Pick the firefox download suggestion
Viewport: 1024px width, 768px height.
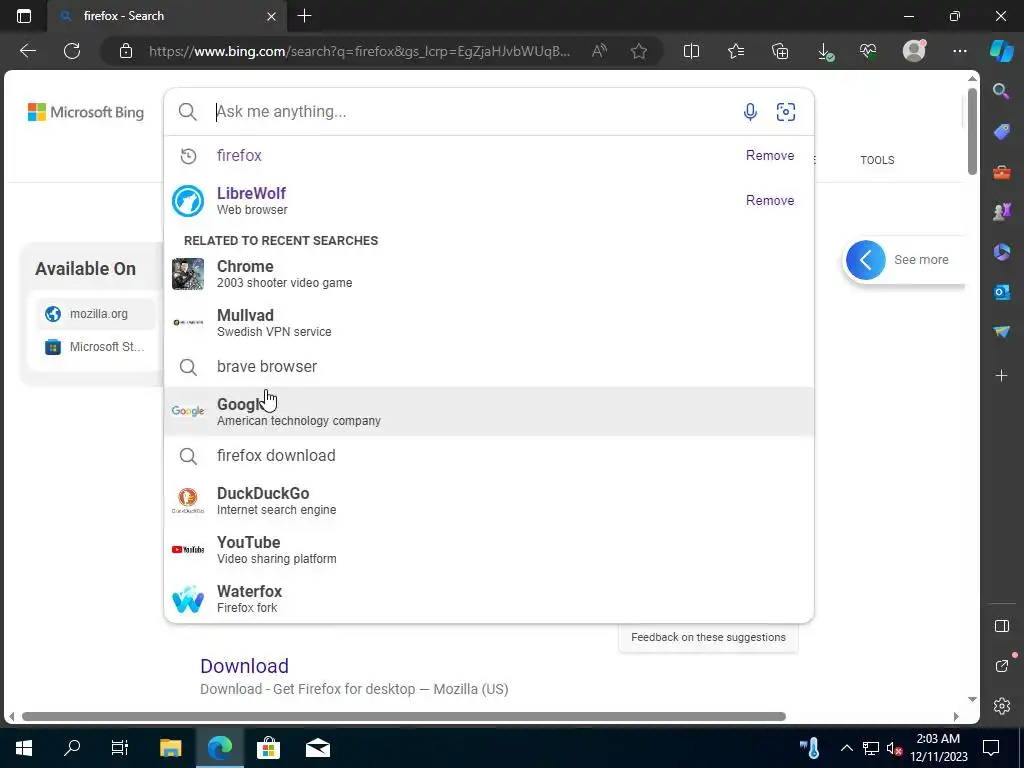click(488, 456)
